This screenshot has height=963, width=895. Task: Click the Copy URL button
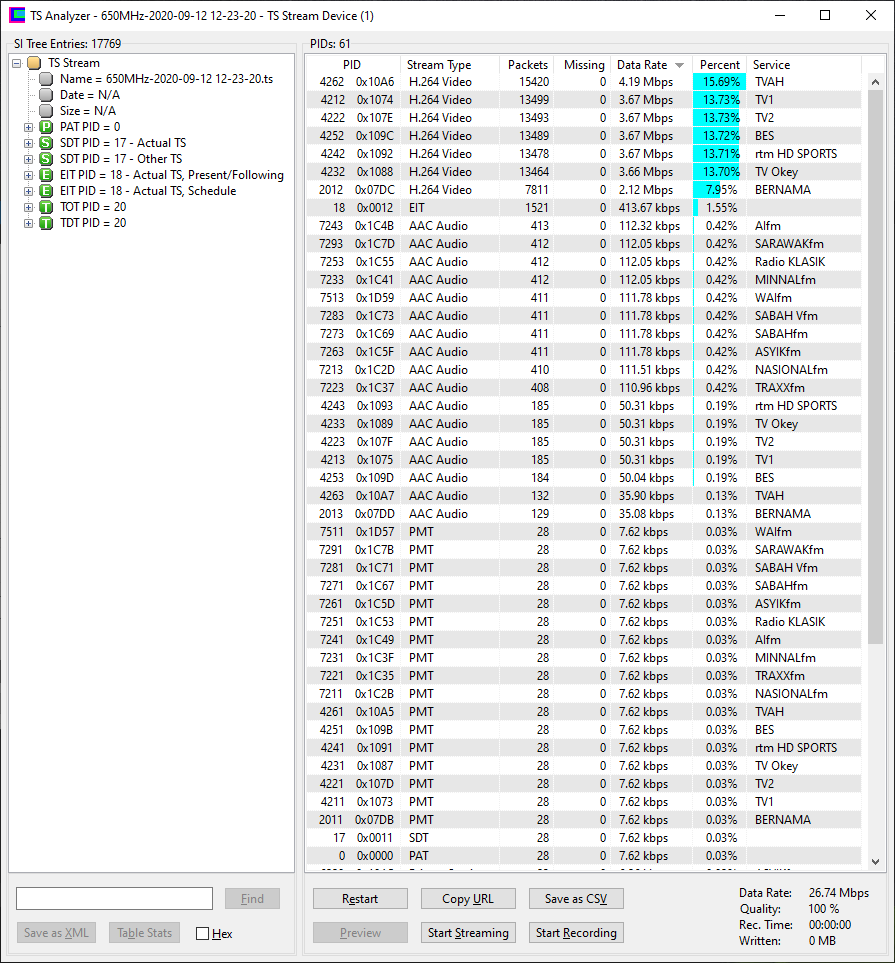click(469, 898)
